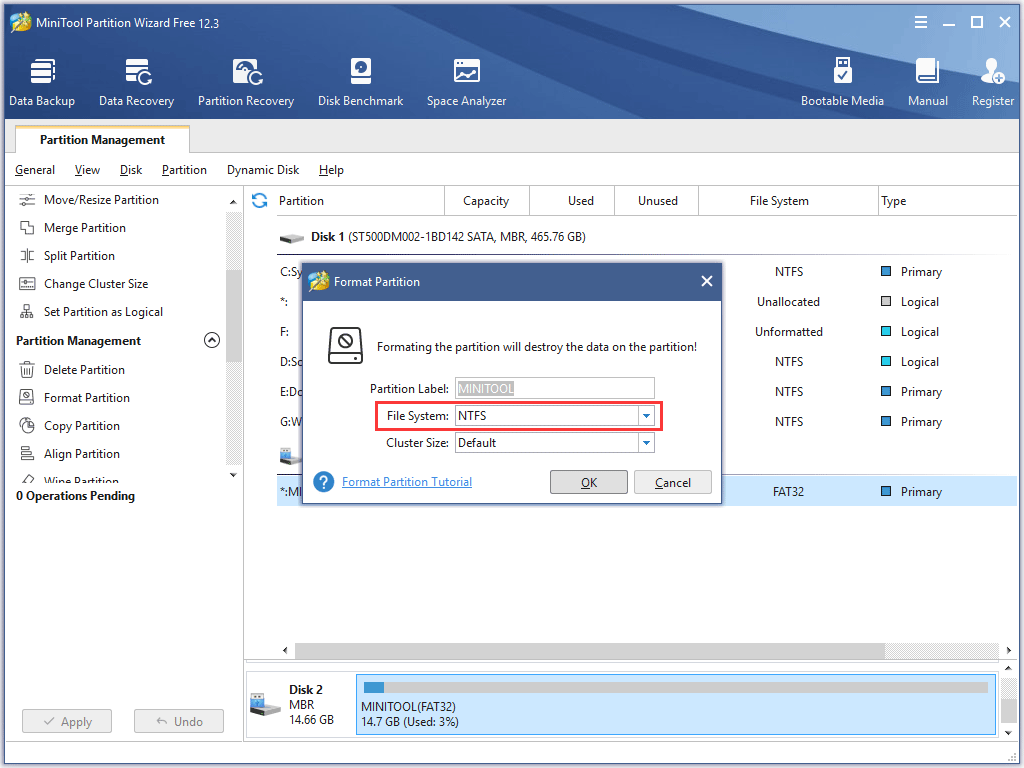1024x768 pixels.
Task: Open the Cluster Size dropdown
Action: pos(646,443)
